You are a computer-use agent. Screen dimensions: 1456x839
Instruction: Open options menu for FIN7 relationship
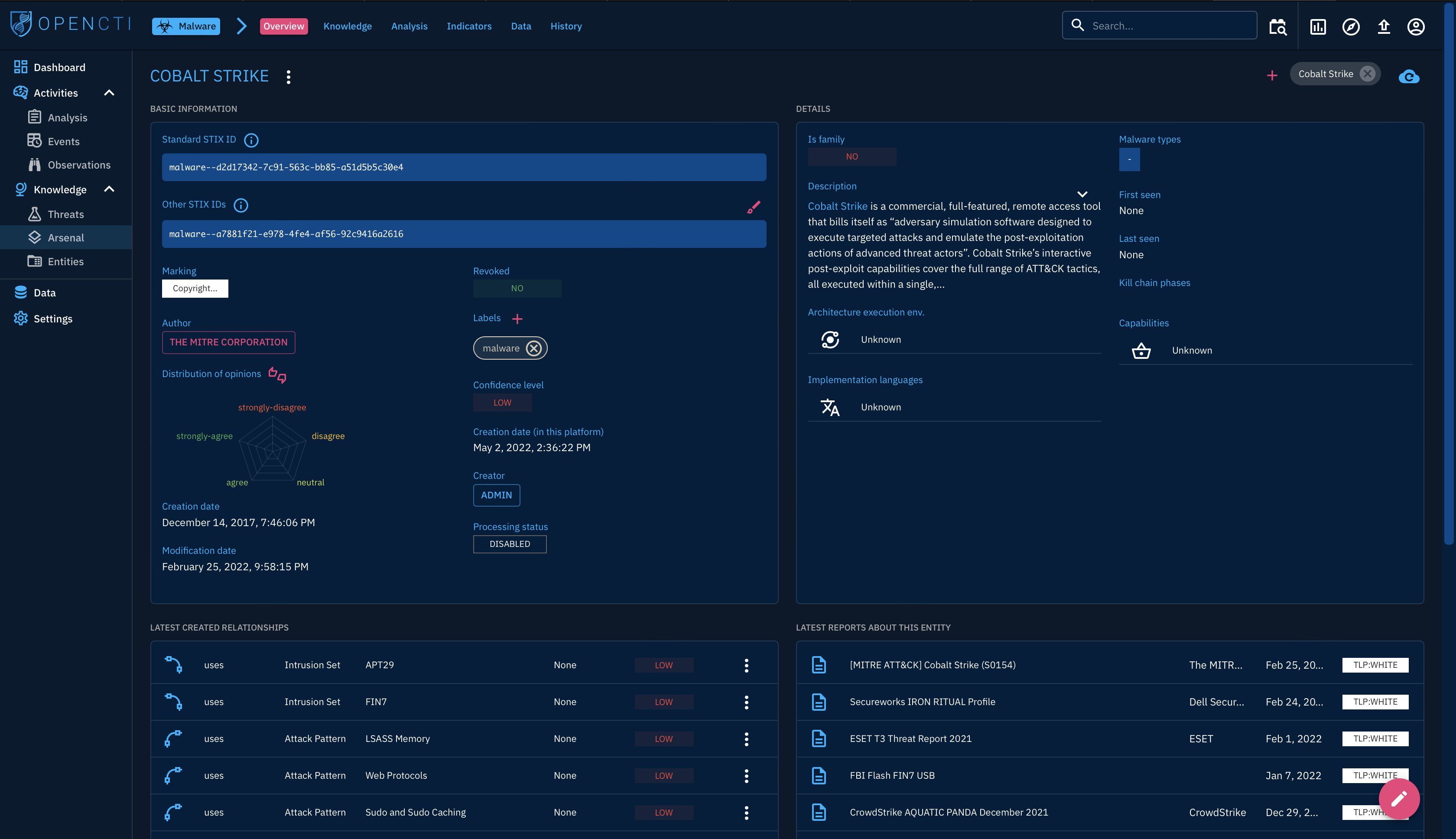[x=746, y=702]
